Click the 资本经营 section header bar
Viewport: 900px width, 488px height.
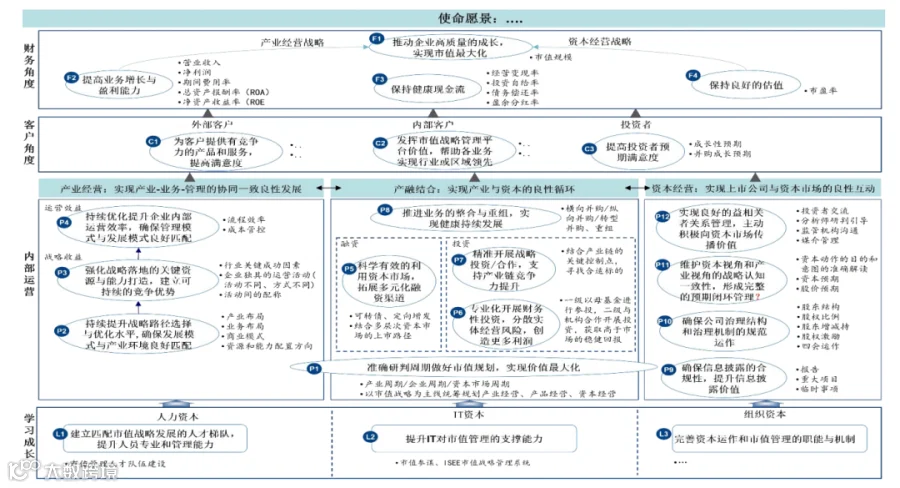[763, 188]
